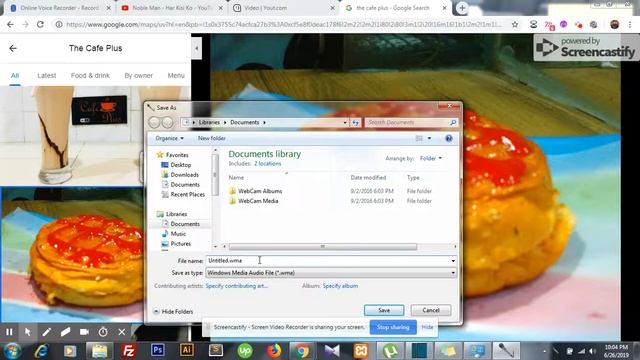Open the Organize dropdown menu
The height and width of the screenshot is (360, 640).
pyautogui.click(x=169, y=138)
